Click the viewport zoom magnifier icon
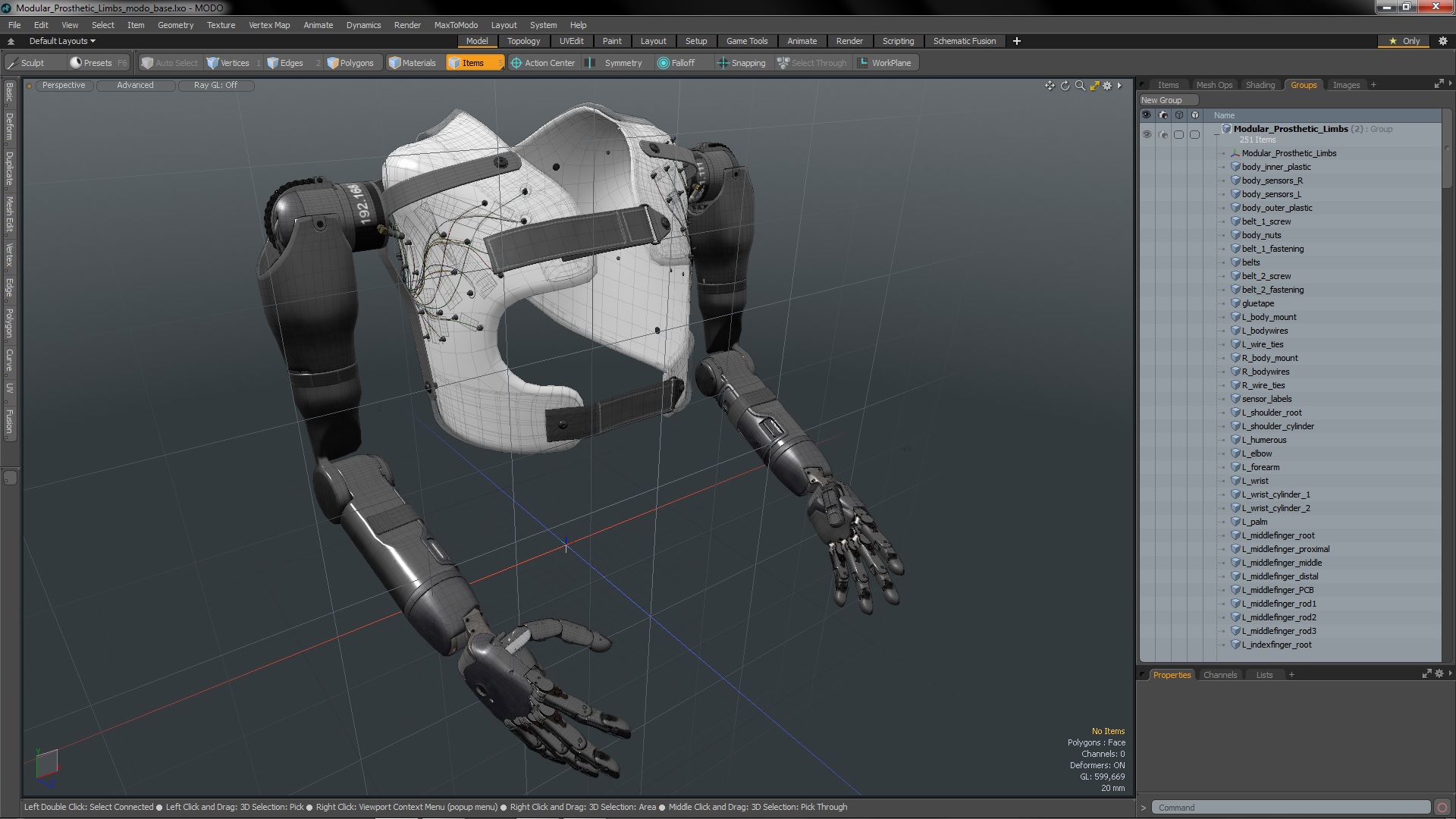Image resolution: width=1456 pixels, height=819 pixels. (x=1080, y=86)
